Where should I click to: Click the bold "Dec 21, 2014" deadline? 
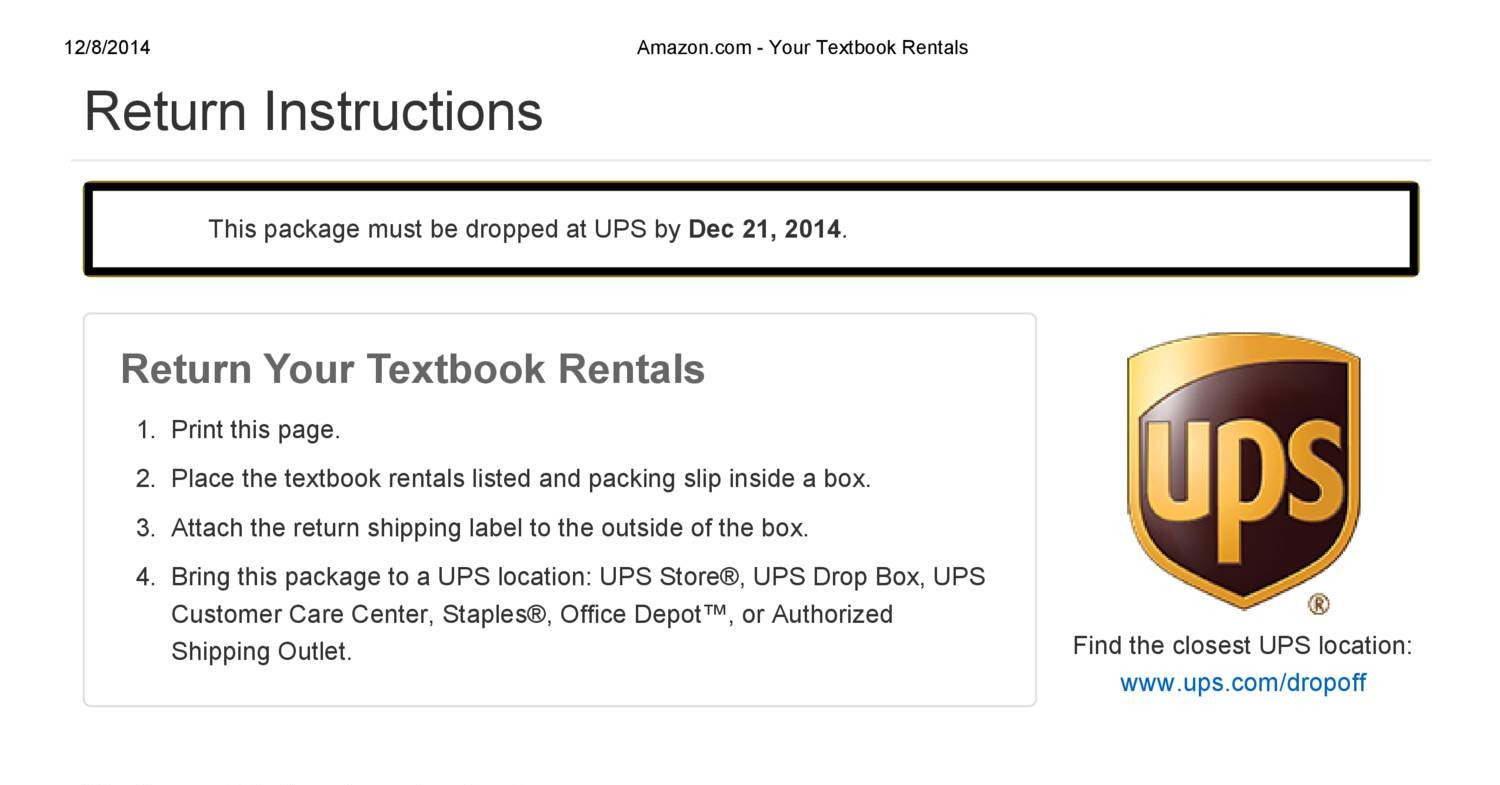(765, 229)
